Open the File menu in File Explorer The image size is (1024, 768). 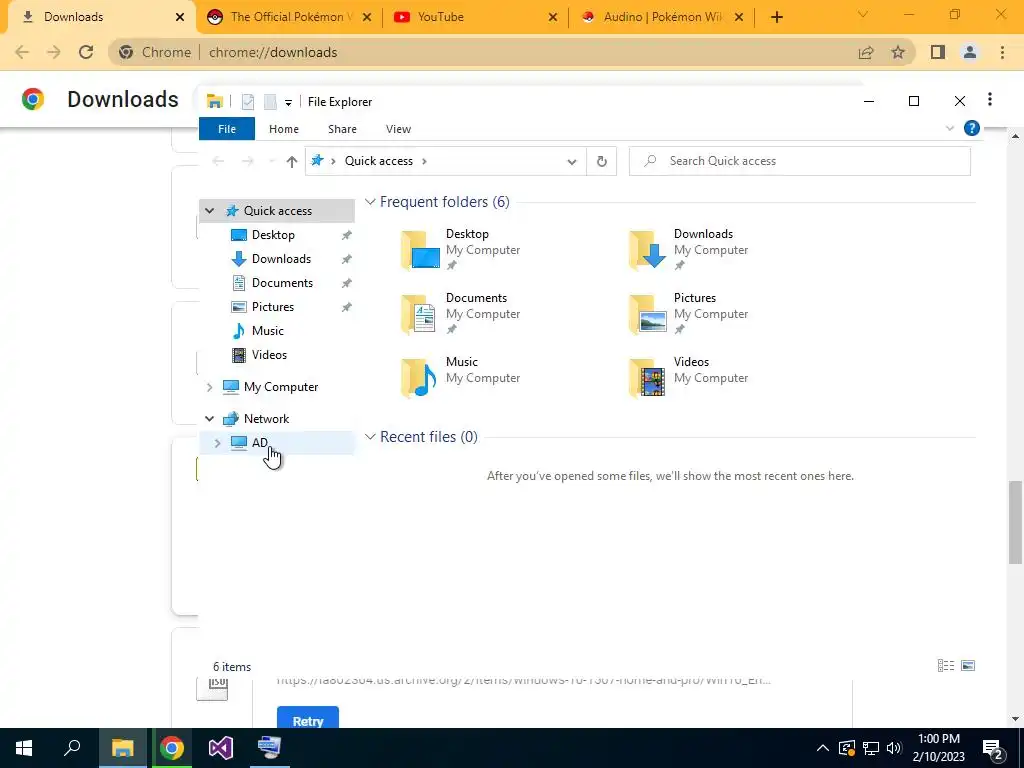click(x=227, y=129)
